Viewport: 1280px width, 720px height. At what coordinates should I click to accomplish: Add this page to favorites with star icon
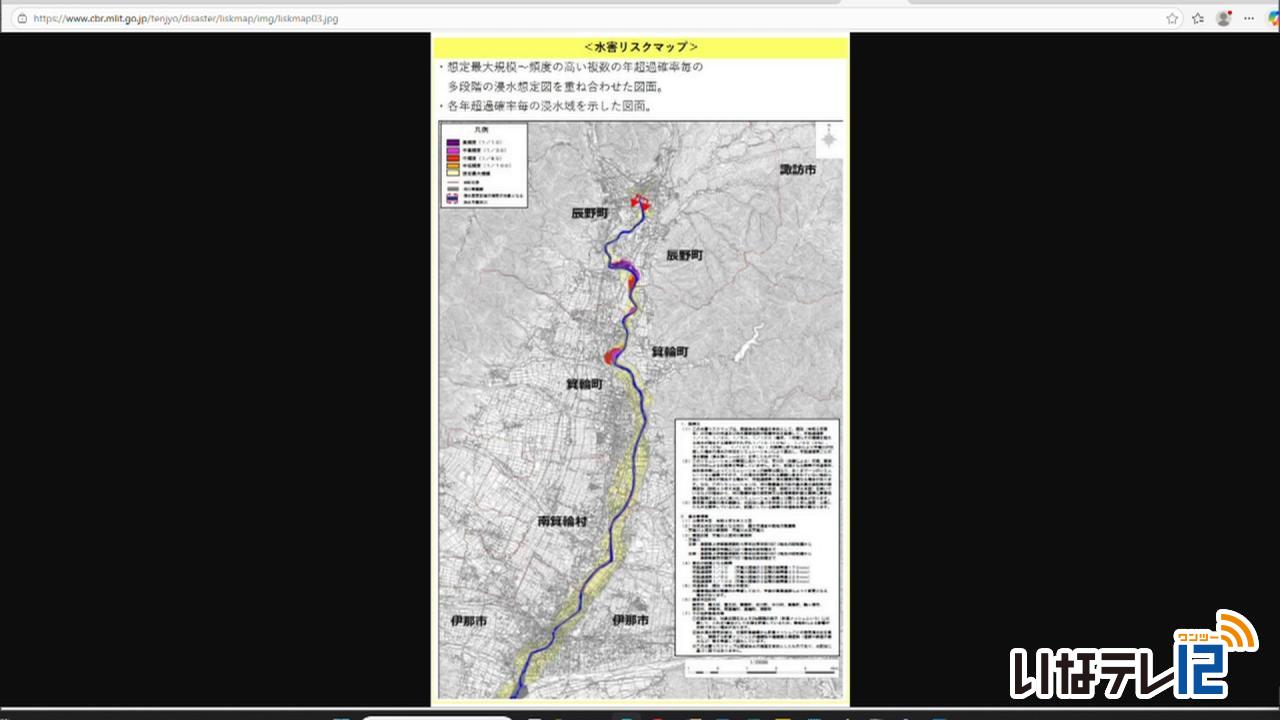pyautogui.click(x=1172, y=18)
